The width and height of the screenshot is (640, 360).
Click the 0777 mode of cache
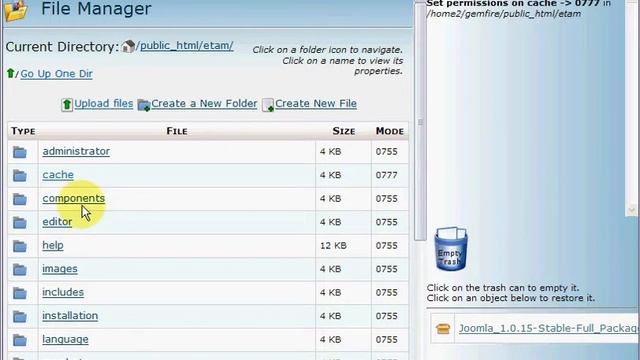click(387, 176)
